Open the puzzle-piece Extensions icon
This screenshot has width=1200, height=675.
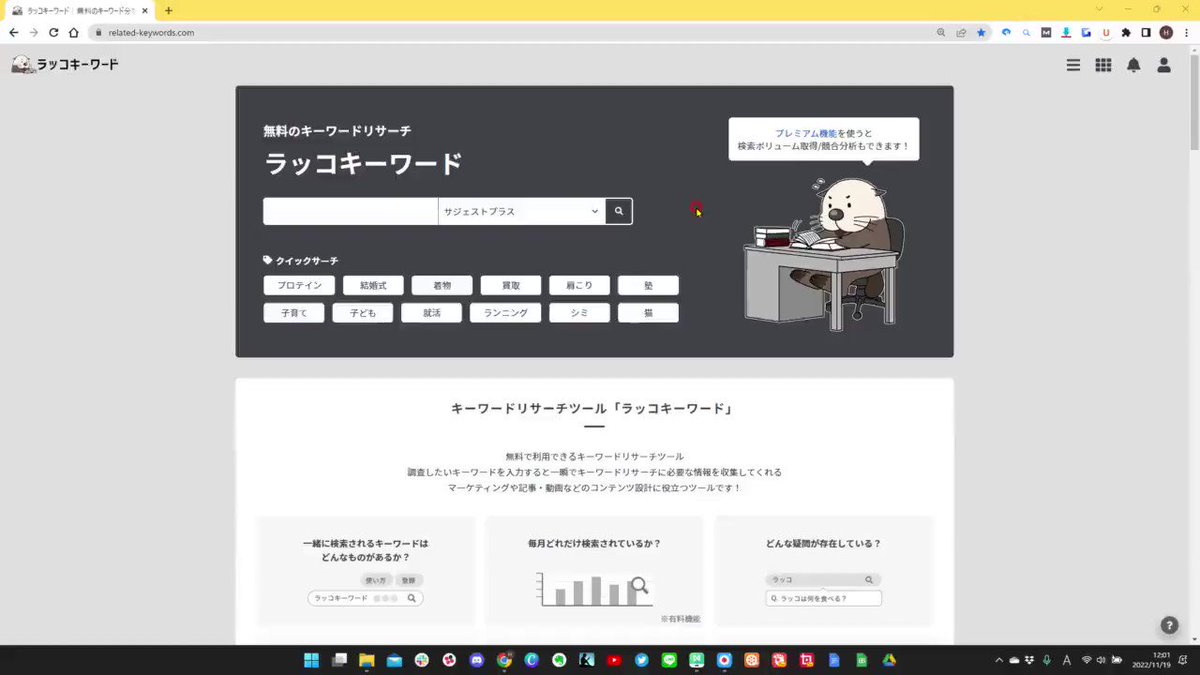[1126, 32]
